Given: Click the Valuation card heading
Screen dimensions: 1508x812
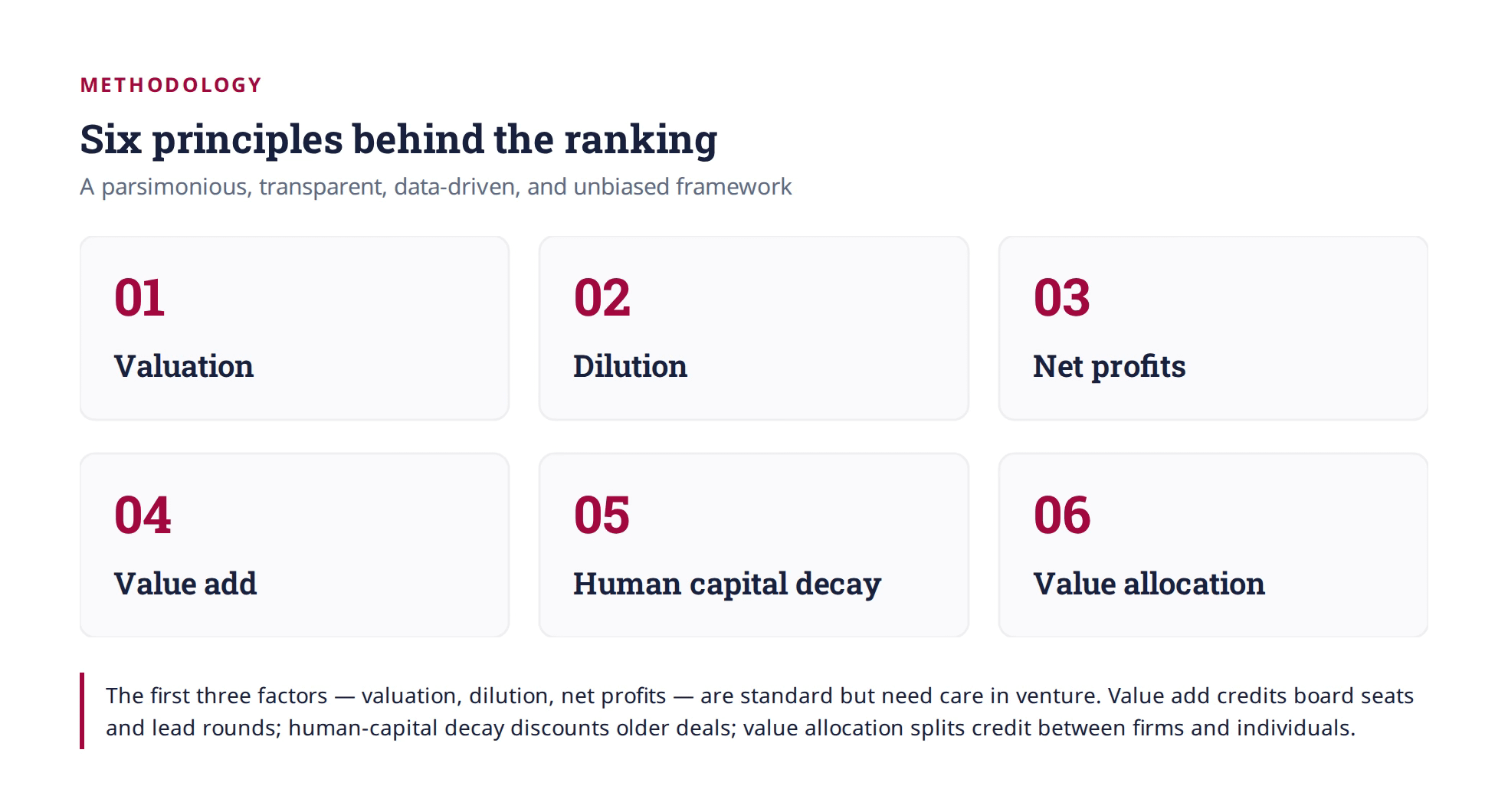Looking at the screenshot, I should coord(184,366).
